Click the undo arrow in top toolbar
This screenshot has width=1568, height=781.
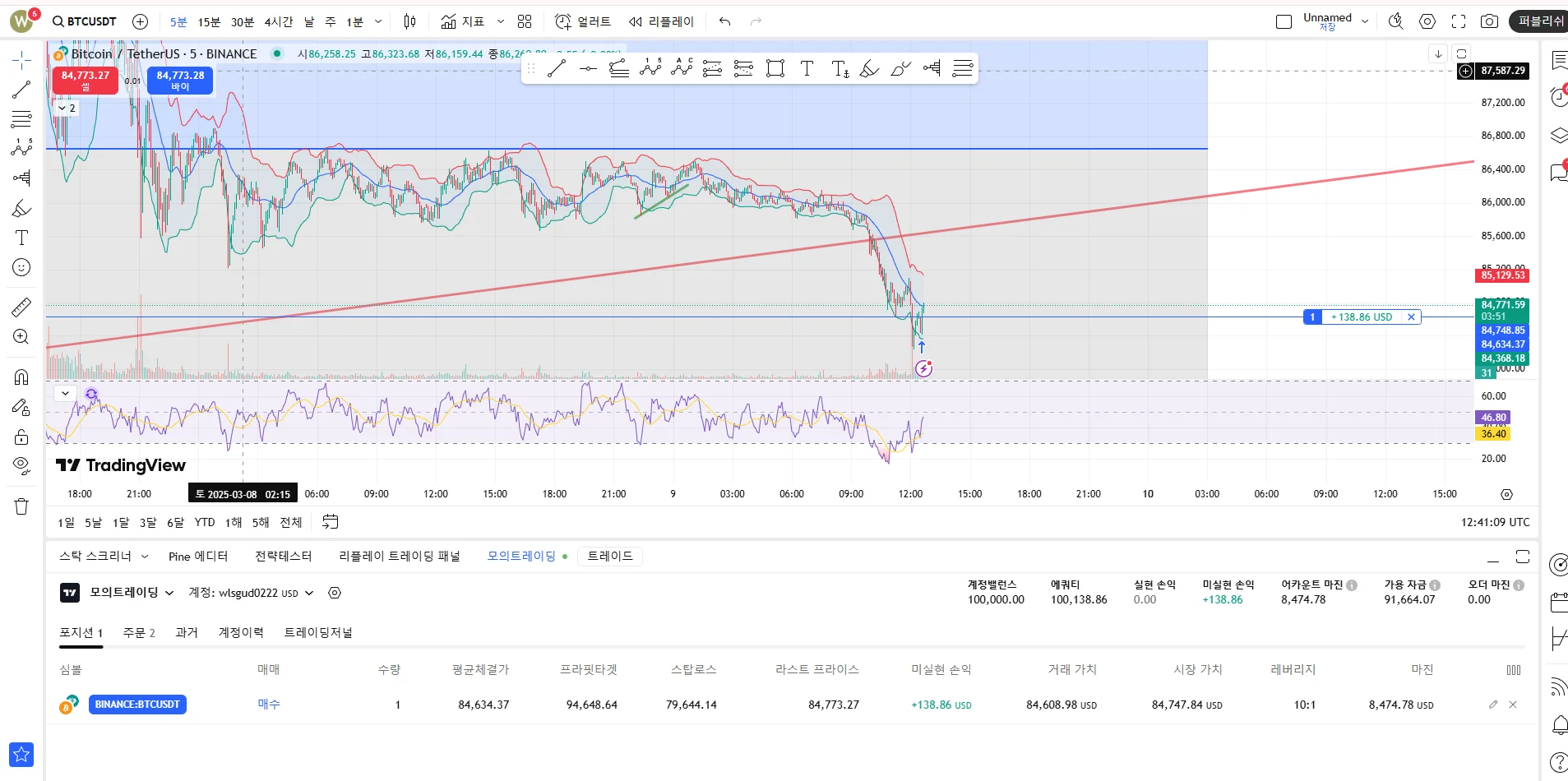pyautogui.click(x=724, y=21)
